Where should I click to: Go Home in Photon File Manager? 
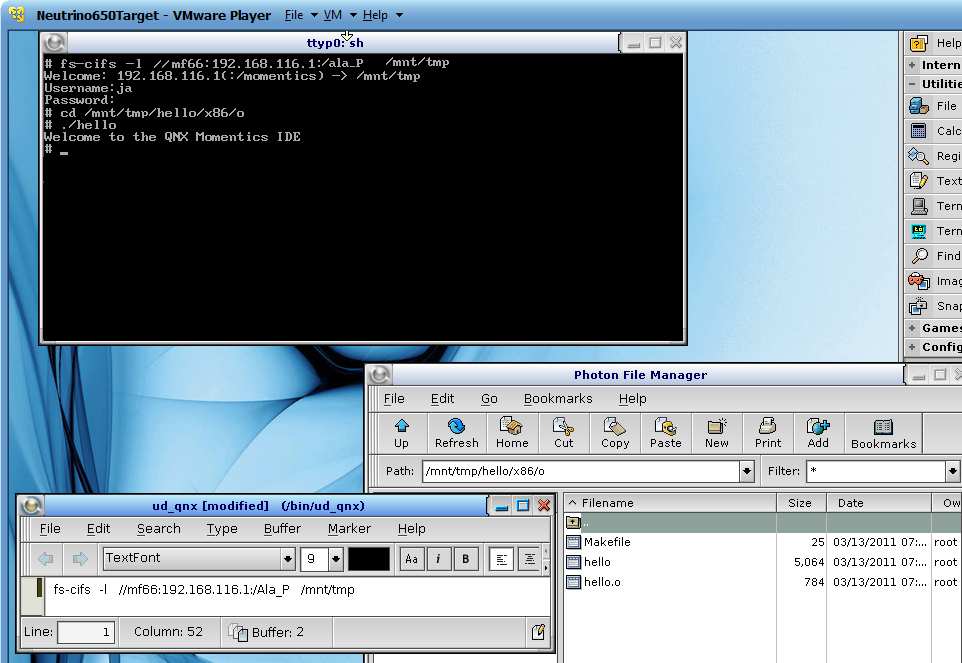[511, 433]
